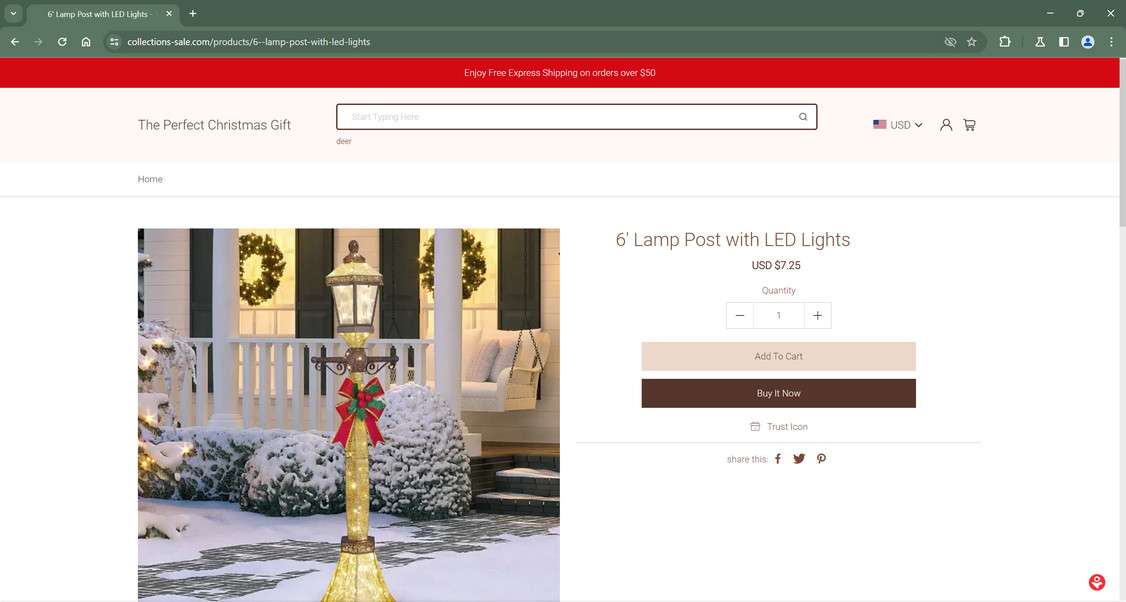This screenshot has width=1126, height=602.
Task: Open the shopping cart icon
Action: pos(969,125)
